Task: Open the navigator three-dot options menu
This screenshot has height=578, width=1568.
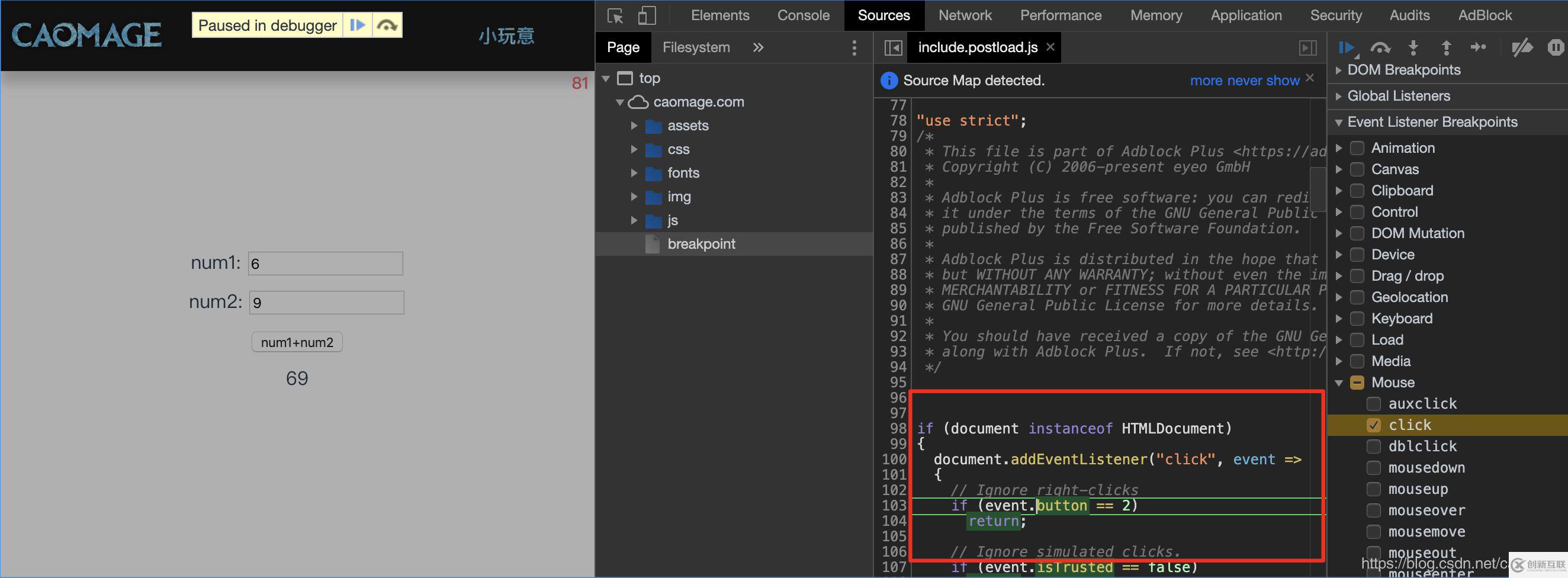Action: 854,47
